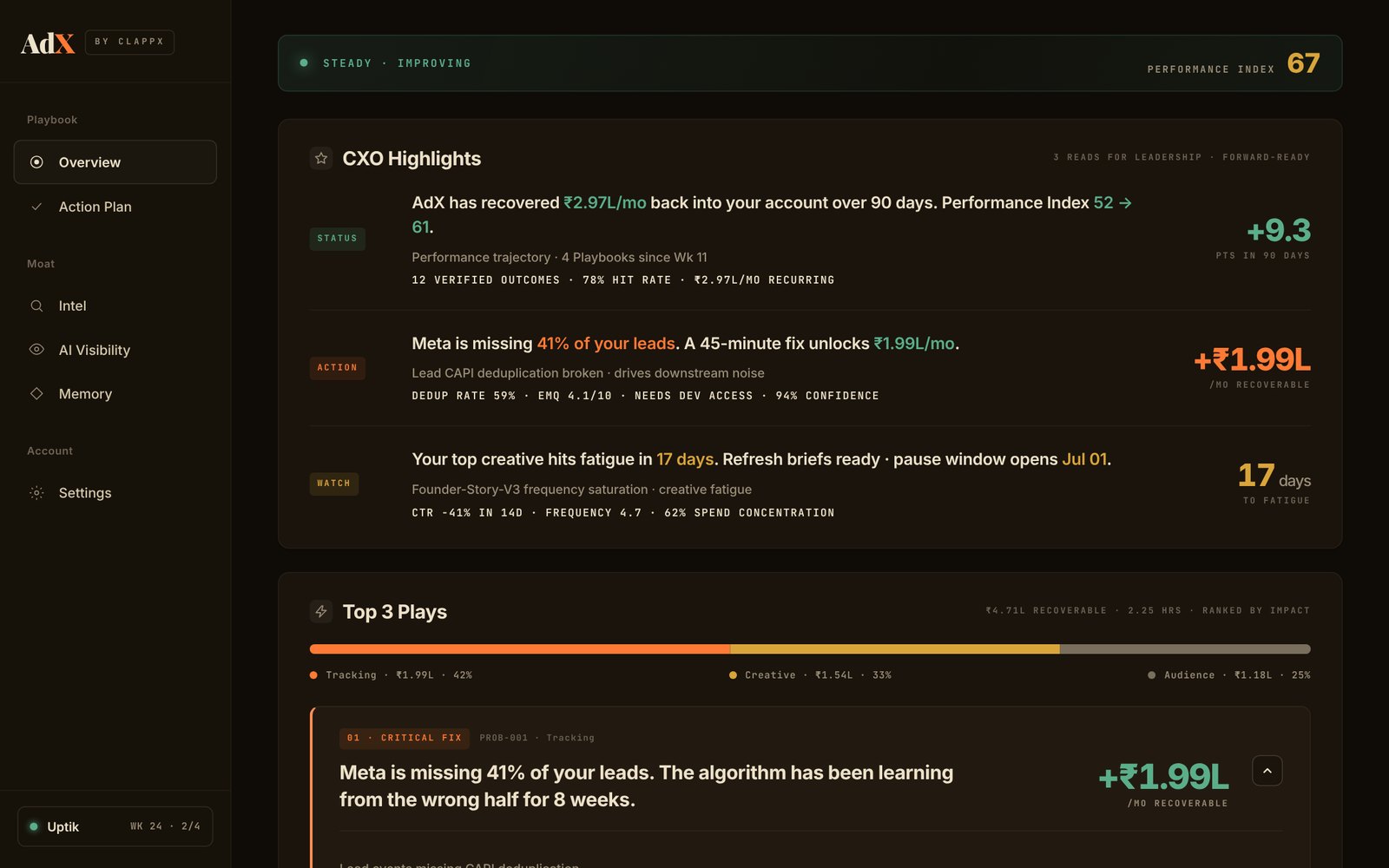Click the Top 3 Plays lightning icon
The width and height of the screenshot is (1389, 868).
tap(321, 611)
